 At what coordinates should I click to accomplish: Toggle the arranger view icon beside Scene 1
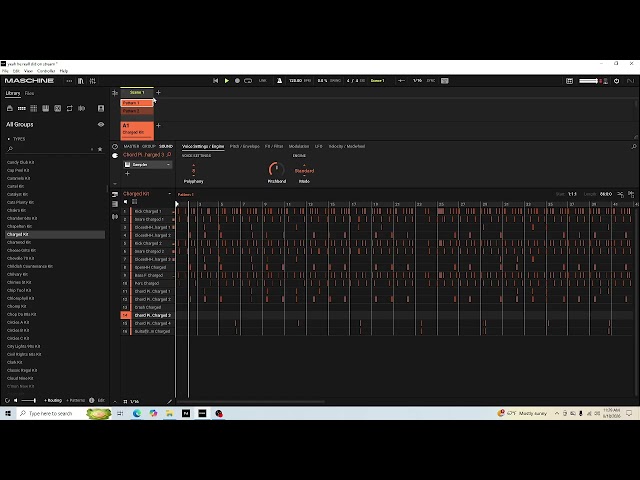115,93
